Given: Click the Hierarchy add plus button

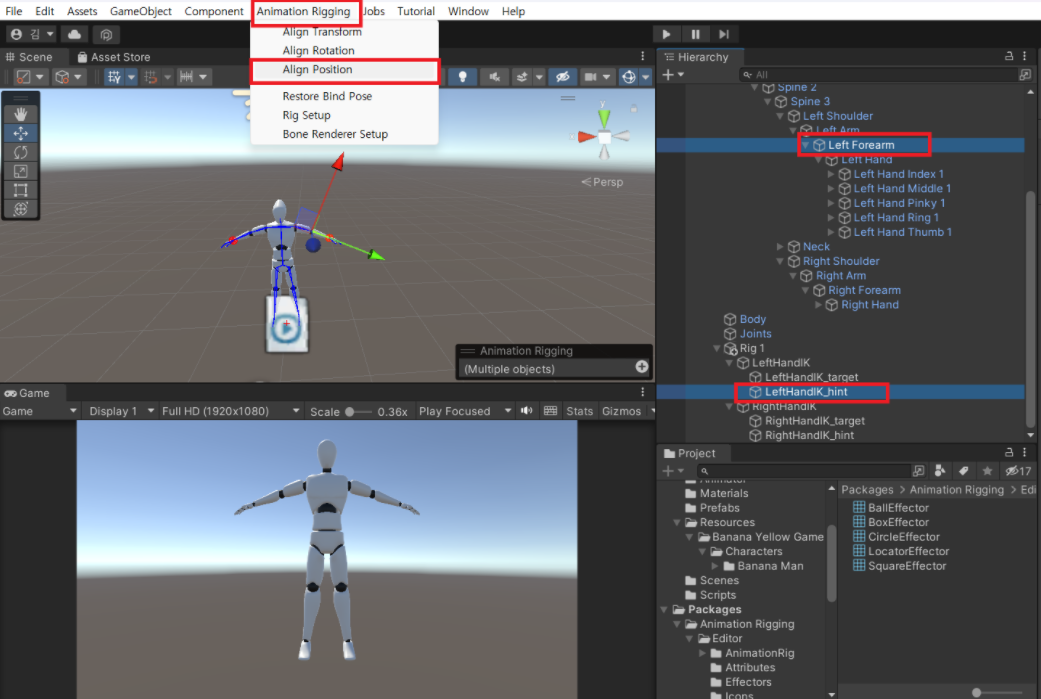Looking at the screenshot, I should [673, 74].
